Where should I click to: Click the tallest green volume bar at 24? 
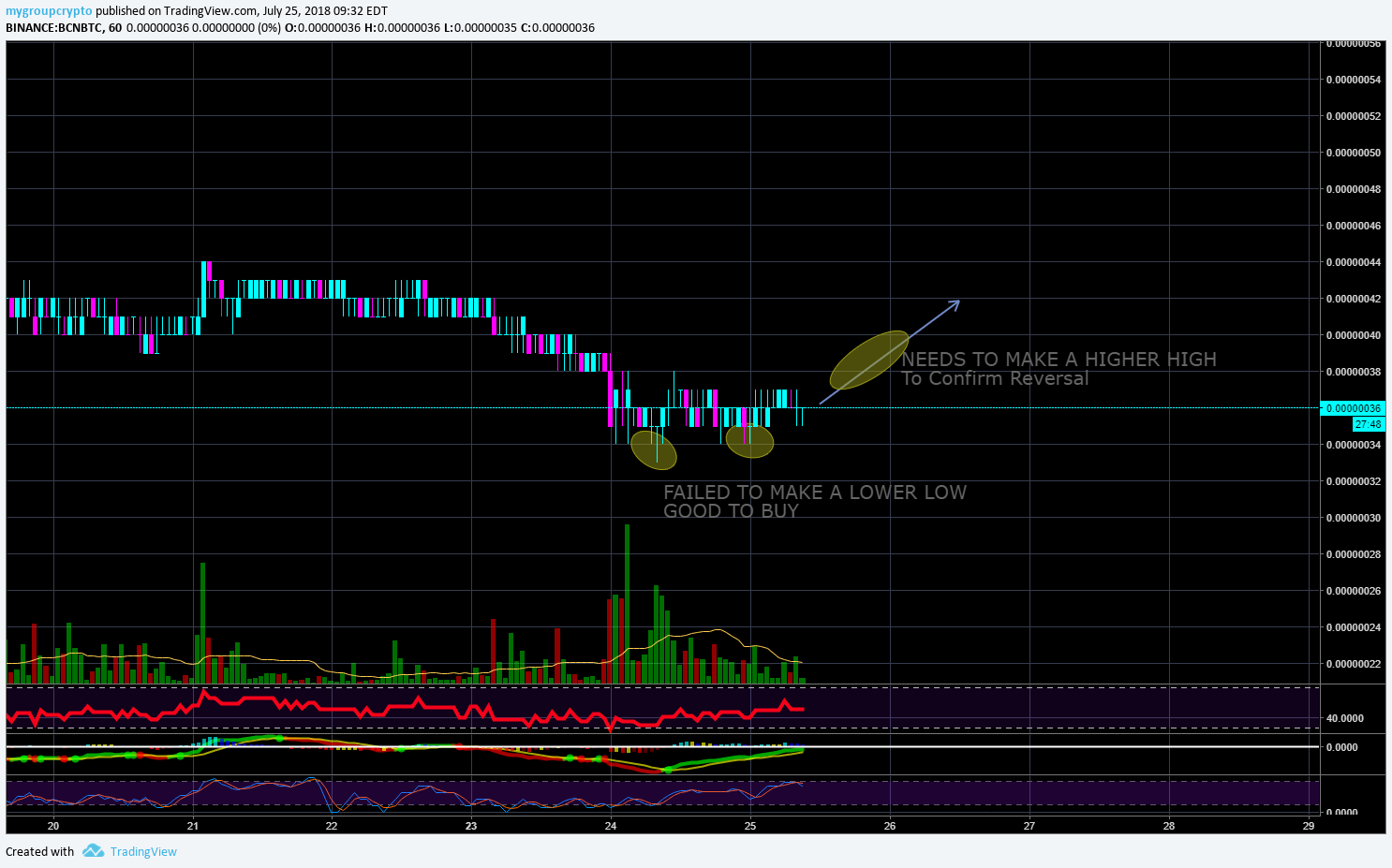(x=627, y=604)
